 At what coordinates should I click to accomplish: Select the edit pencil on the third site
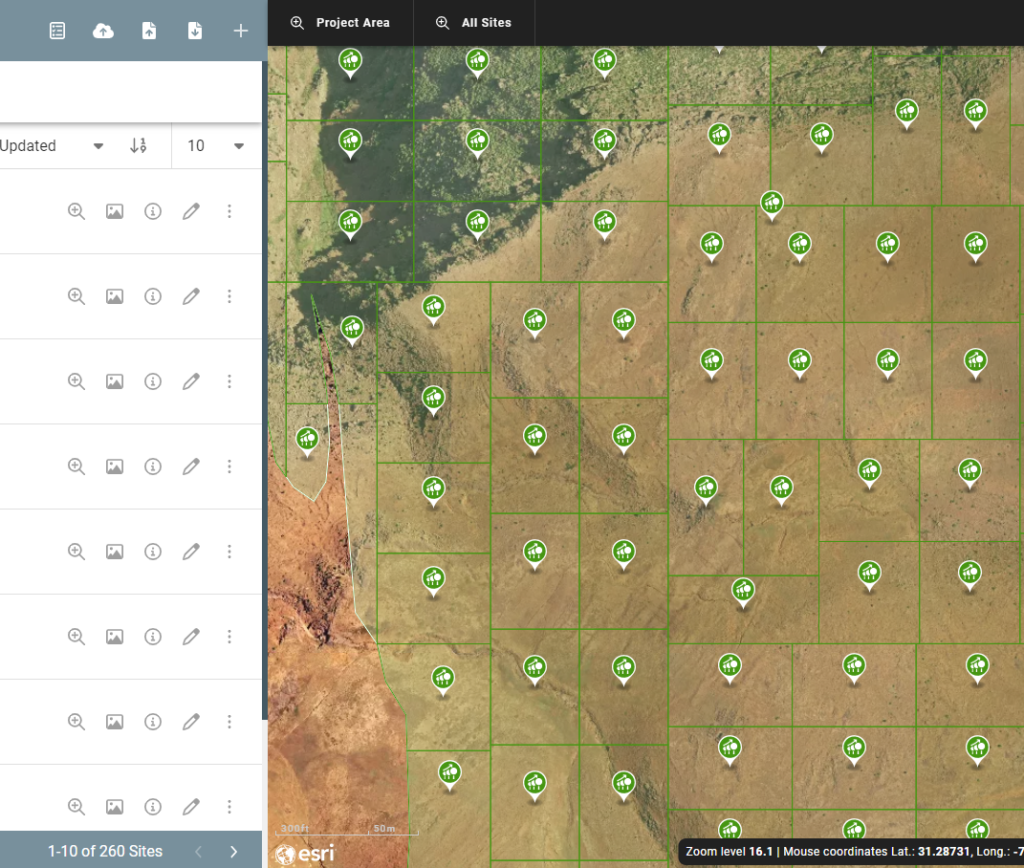[x=191, y=381]
